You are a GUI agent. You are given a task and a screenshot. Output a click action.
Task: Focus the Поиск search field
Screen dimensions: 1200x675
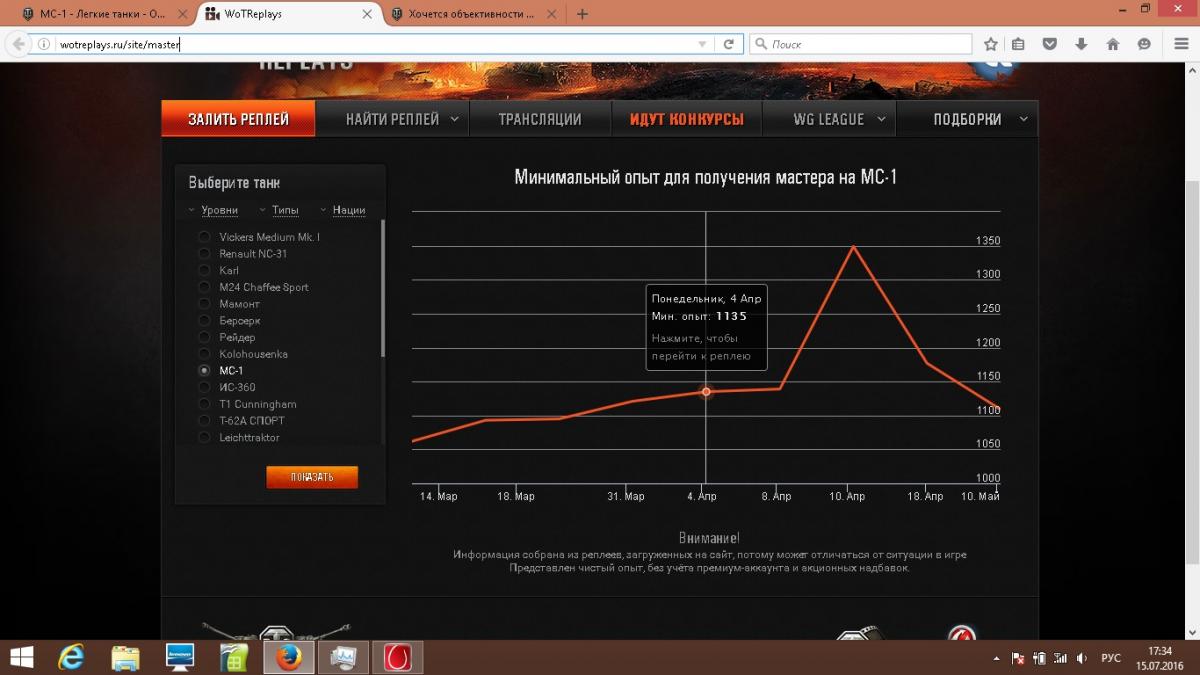coord(860,44)
